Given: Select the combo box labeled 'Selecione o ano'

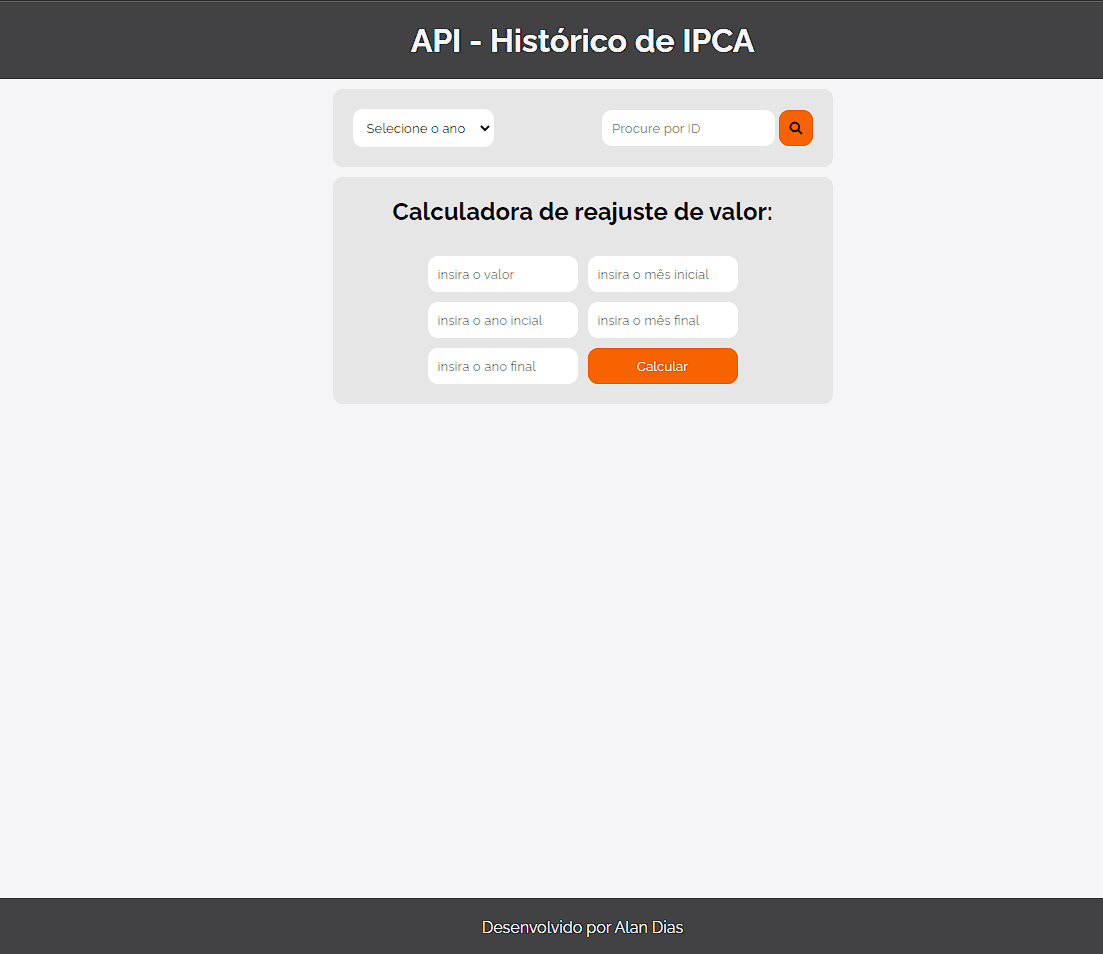Looking at the screenshot, I should [x=422, y=128].
